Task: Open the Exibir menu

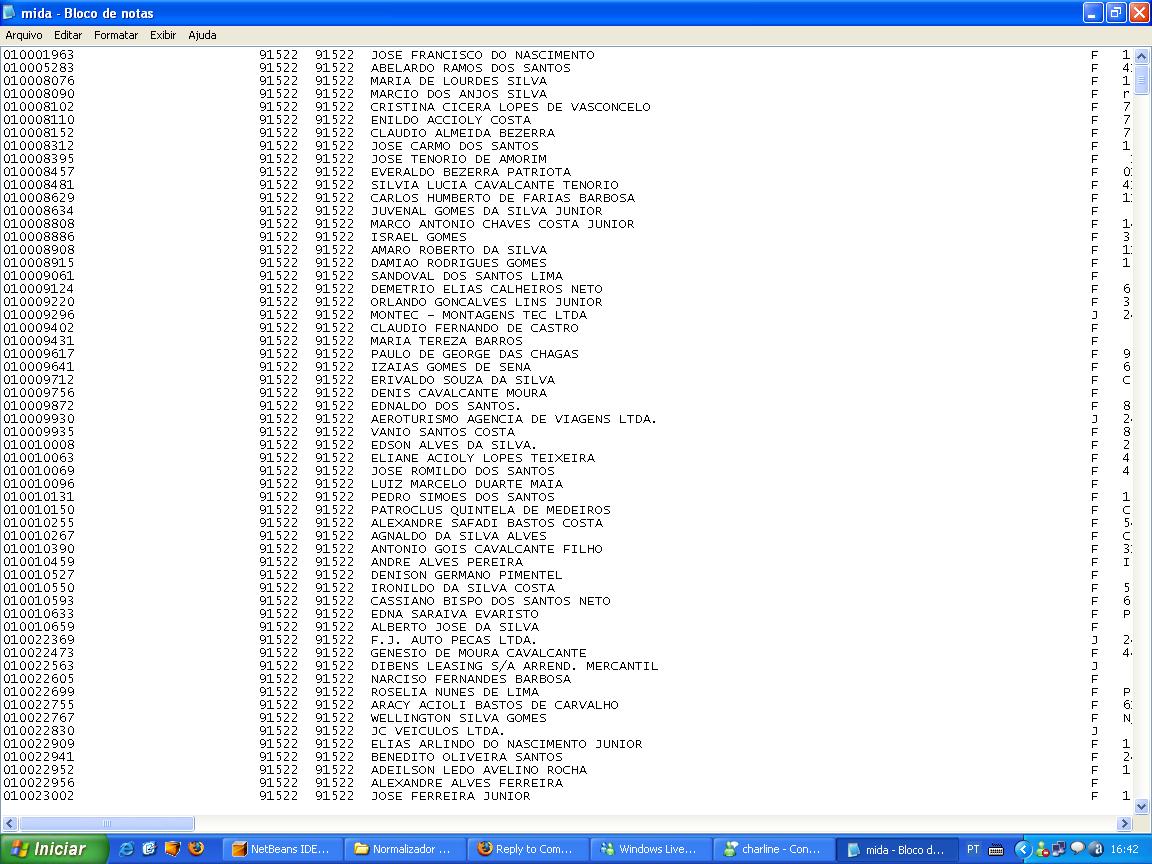Action: pyautogui.click(x=163, y=35)
